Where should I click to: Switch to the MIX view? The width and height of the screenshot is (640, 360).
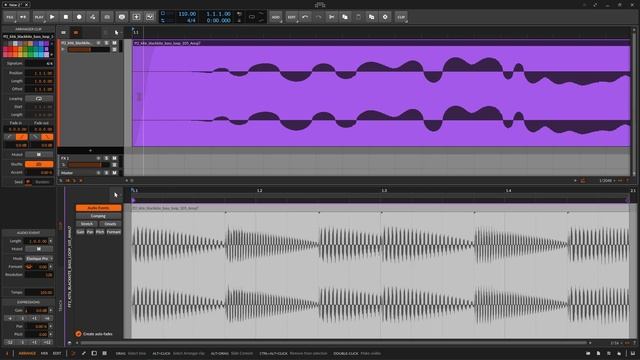[x=44, y=353]
